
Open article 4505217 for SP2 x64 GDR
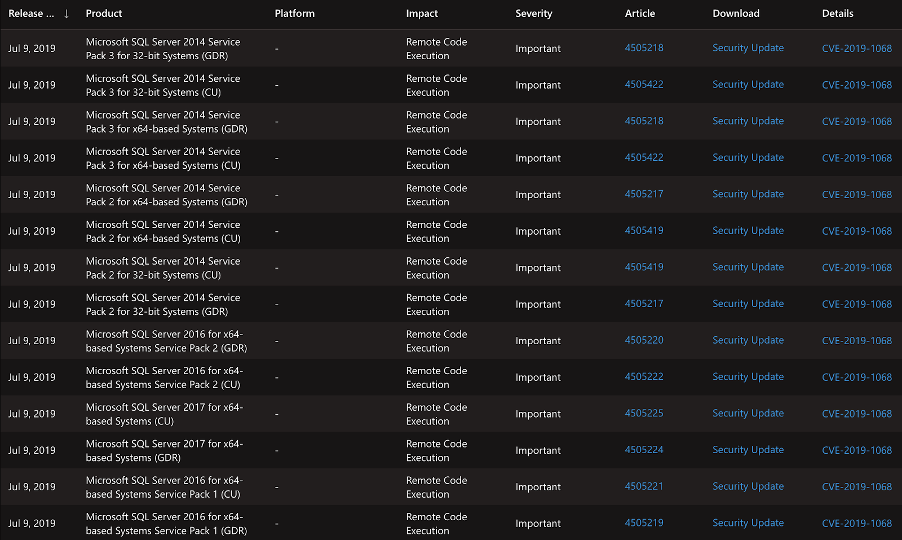[644, 194]
